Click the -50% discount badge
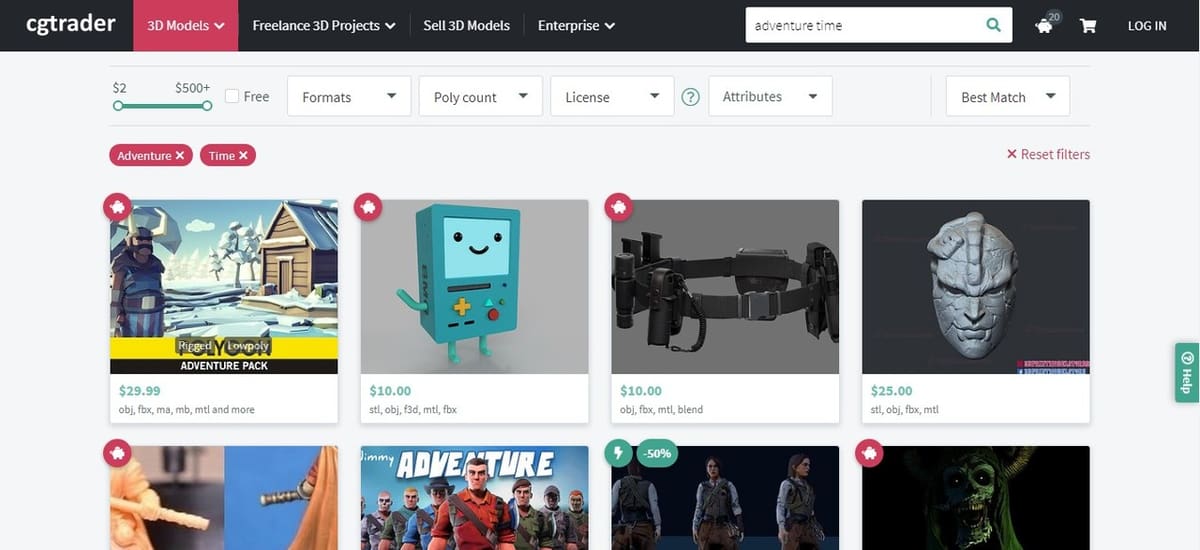The image size is (1200, 550). [x=657, y=453]
